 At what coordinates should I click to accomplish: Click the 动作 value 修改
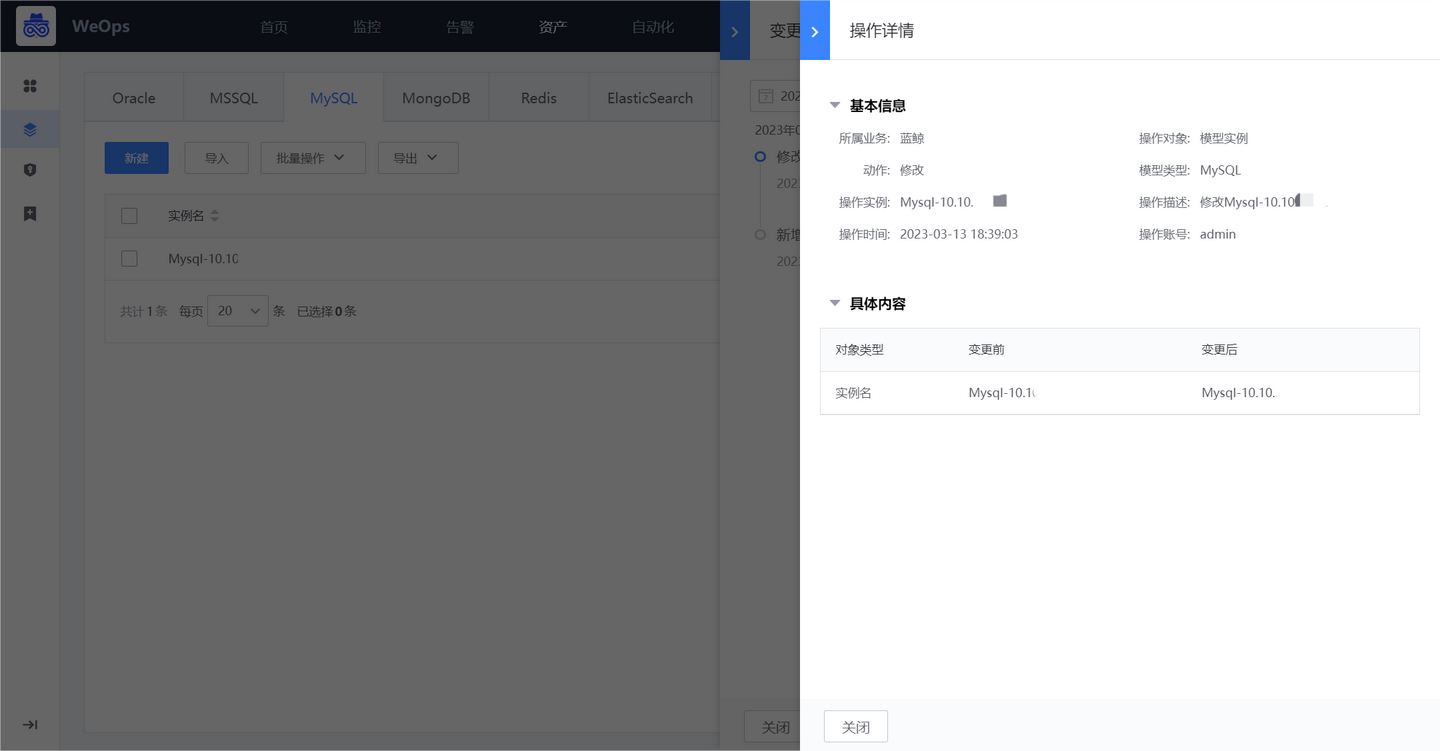pyautogui.click(x=912, y=170)
